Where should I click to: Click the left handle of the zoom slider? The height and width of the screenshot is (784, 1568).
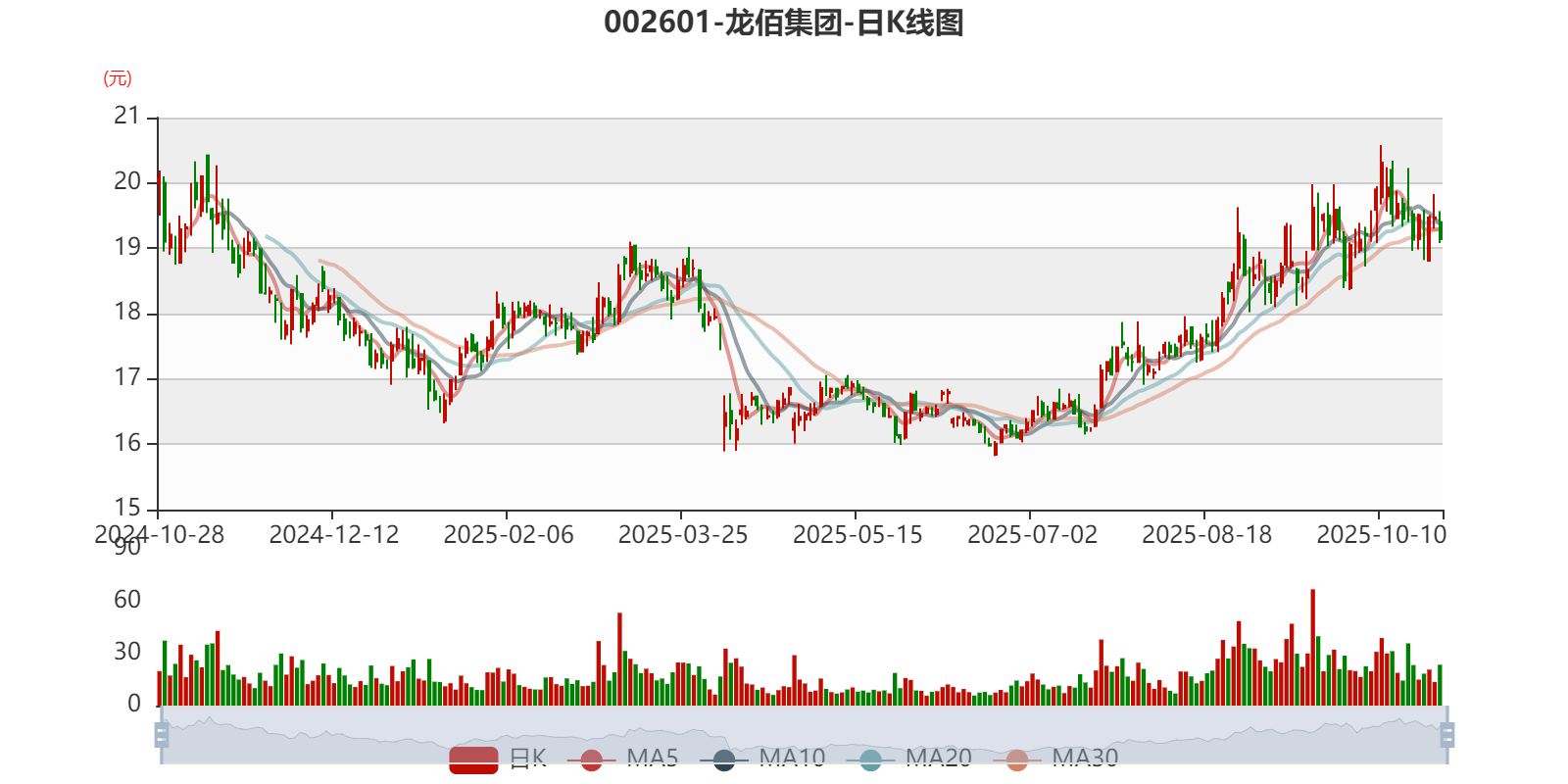pyautogui.click(x=162, y=734)
